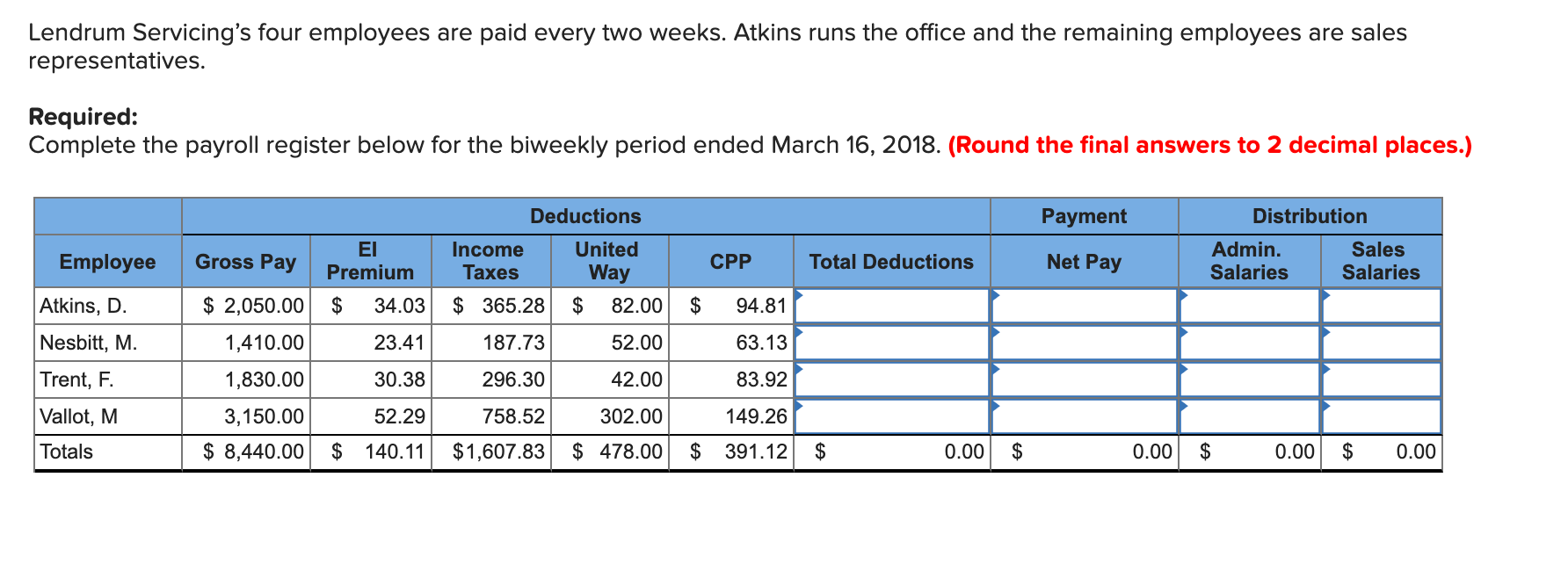Click Nesbitt Sales Salaries input field
Screen dimensions: 1568x564
coord(1382,343)
